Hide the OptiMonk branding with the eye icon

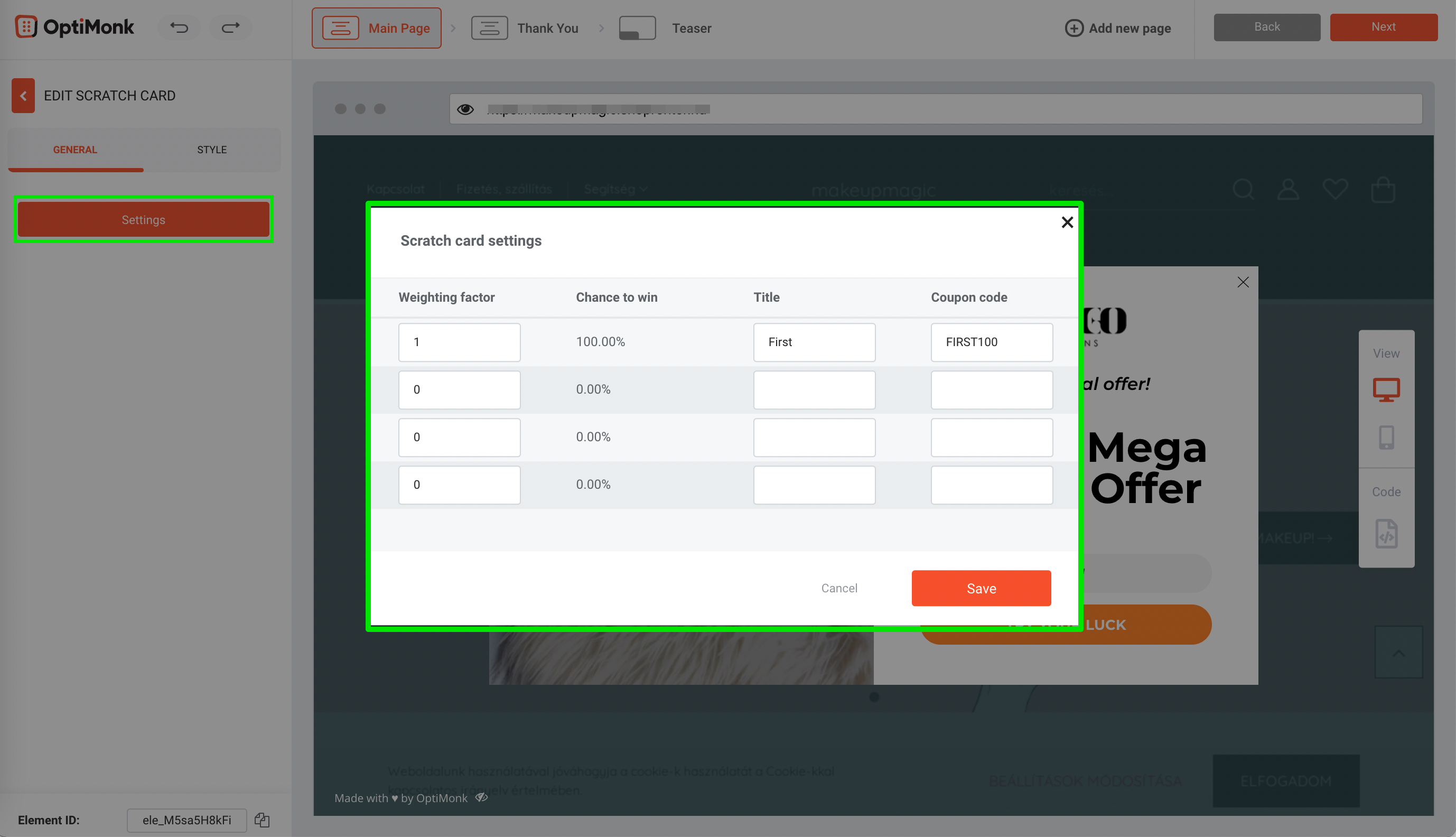pos(481,797)
